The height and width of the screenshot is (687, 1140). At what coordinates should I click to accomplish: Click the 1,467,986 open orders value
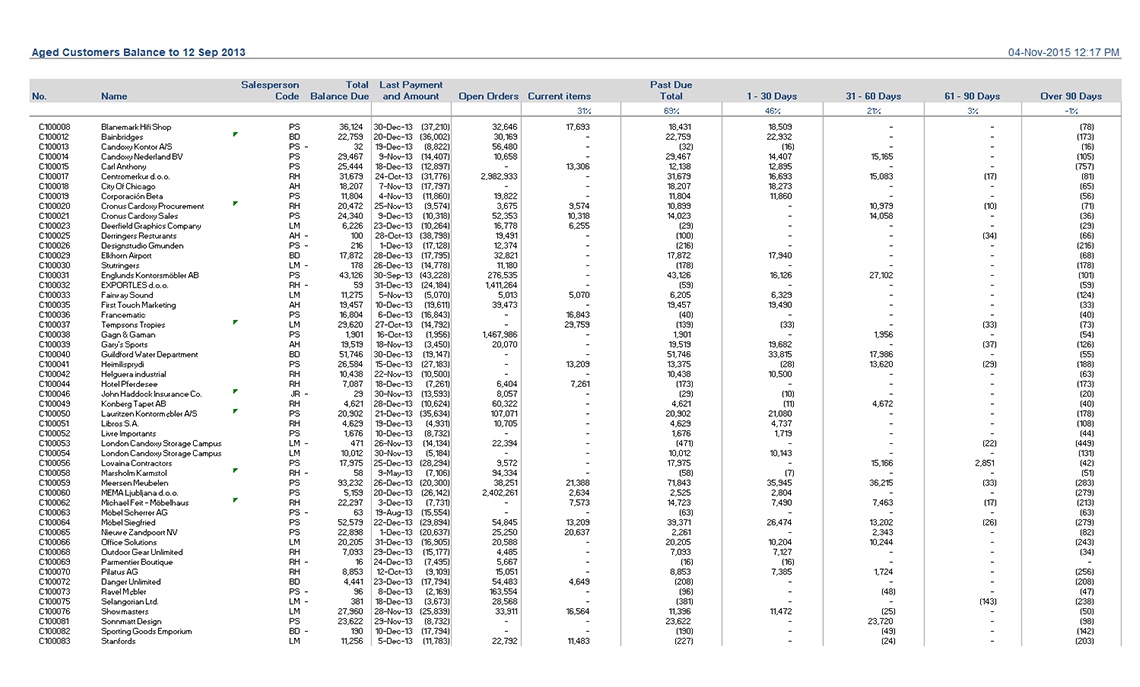click(499, 335)
